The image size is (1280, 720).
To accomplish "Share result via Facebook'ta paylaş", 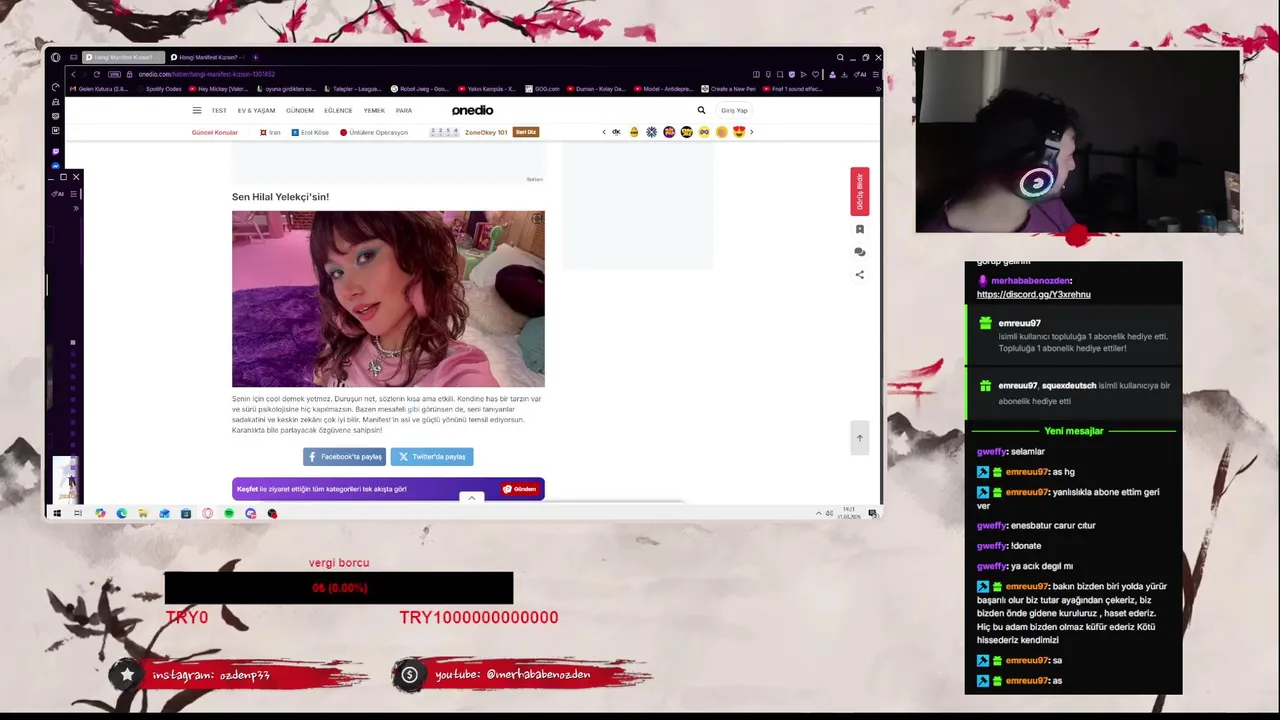I will tap(344, 456).
